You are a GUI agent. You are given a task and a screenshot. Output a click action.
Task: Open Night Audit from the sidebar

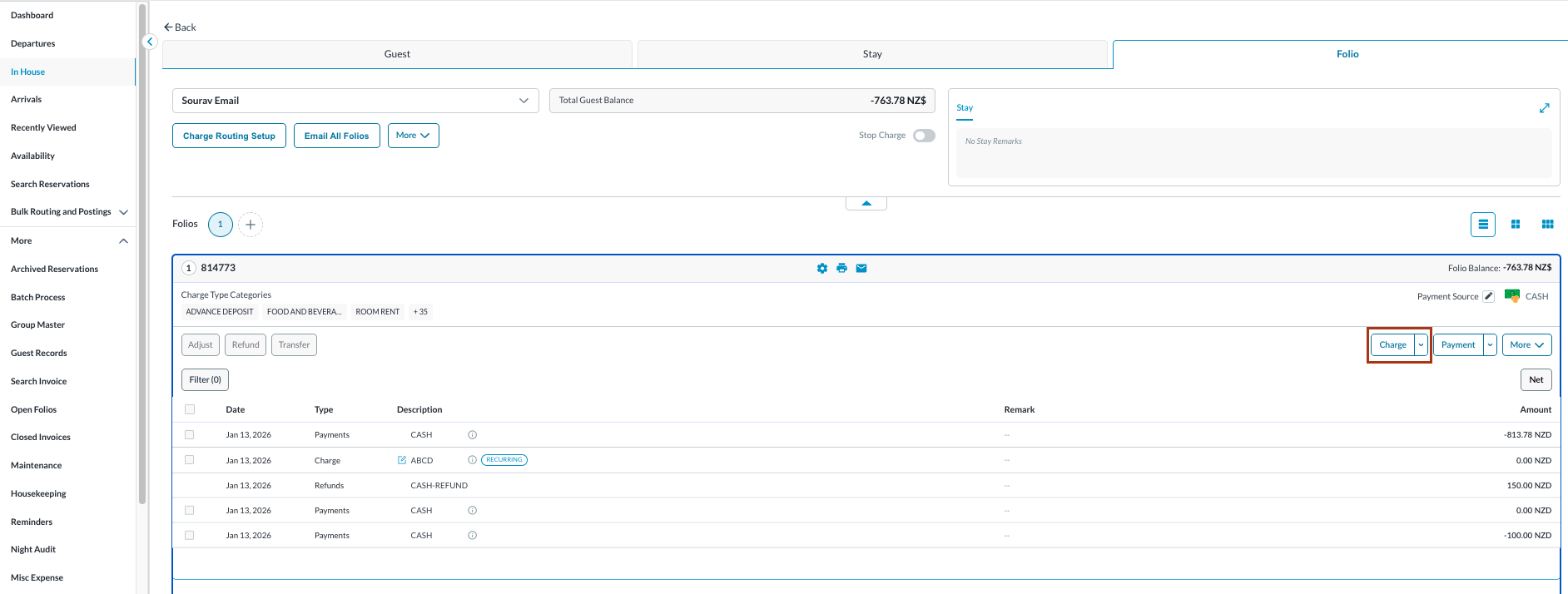click(x=33, y=550)
